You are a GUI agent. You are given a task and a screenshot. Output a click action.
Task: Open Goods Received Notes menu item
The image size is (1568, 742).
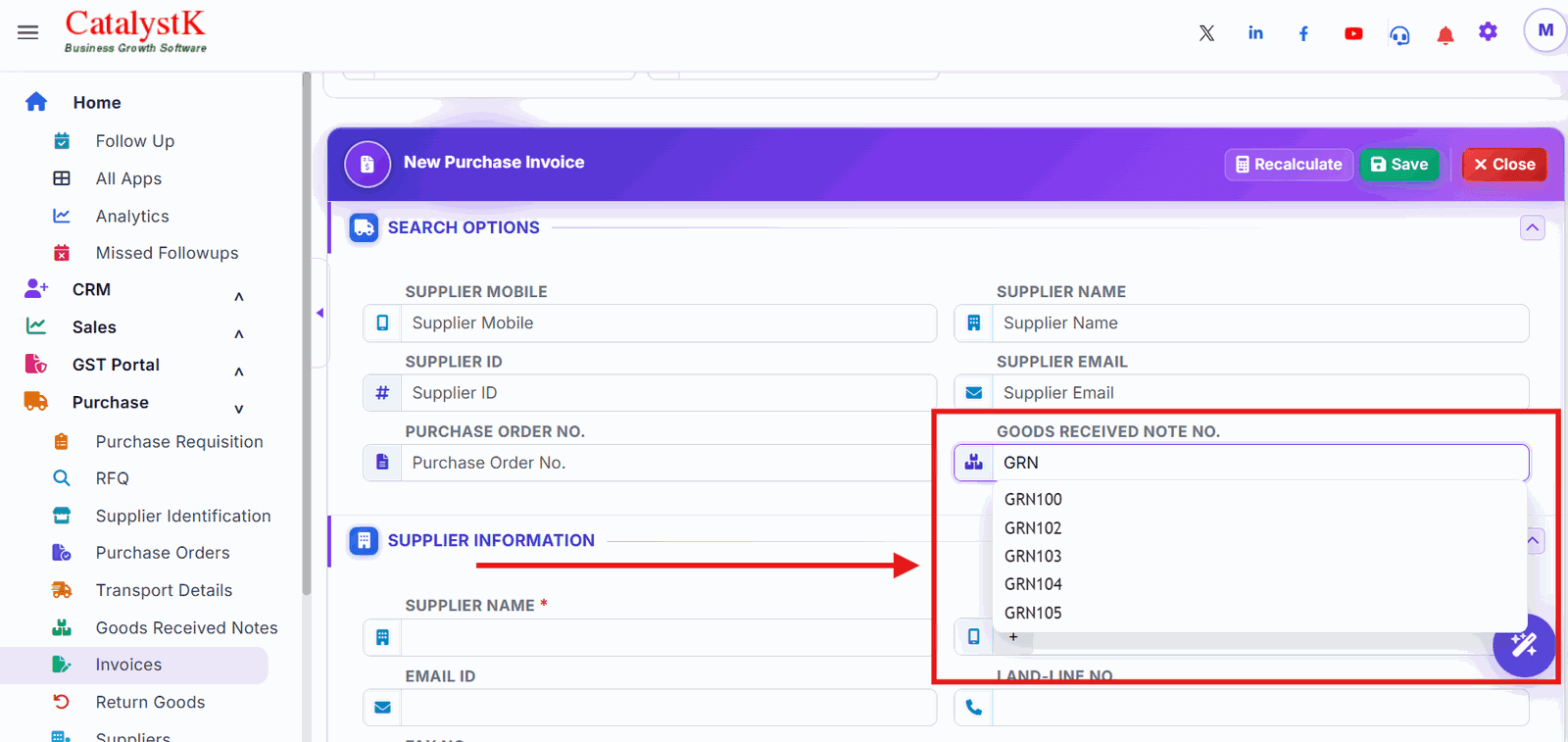186,627
